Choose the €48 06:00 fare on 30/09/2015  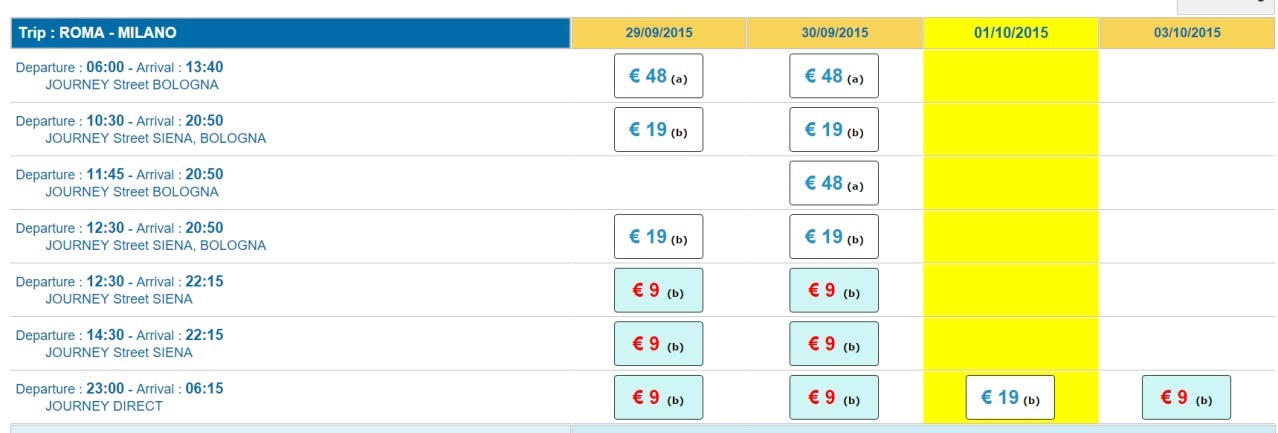pyautogui.click(x=834, y=76)
